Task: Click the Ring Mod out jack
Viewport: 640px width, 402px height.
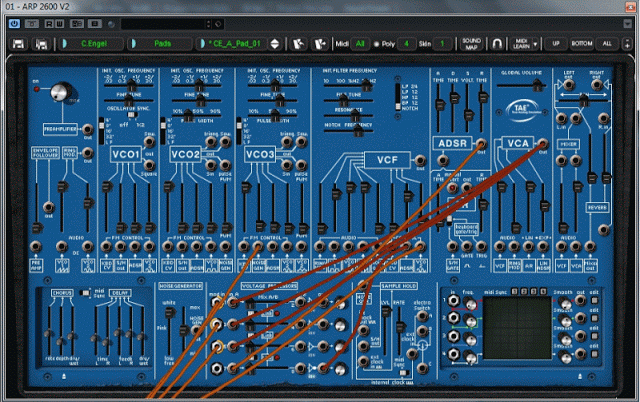Action: pyautogui.click(x=87, y=153)
